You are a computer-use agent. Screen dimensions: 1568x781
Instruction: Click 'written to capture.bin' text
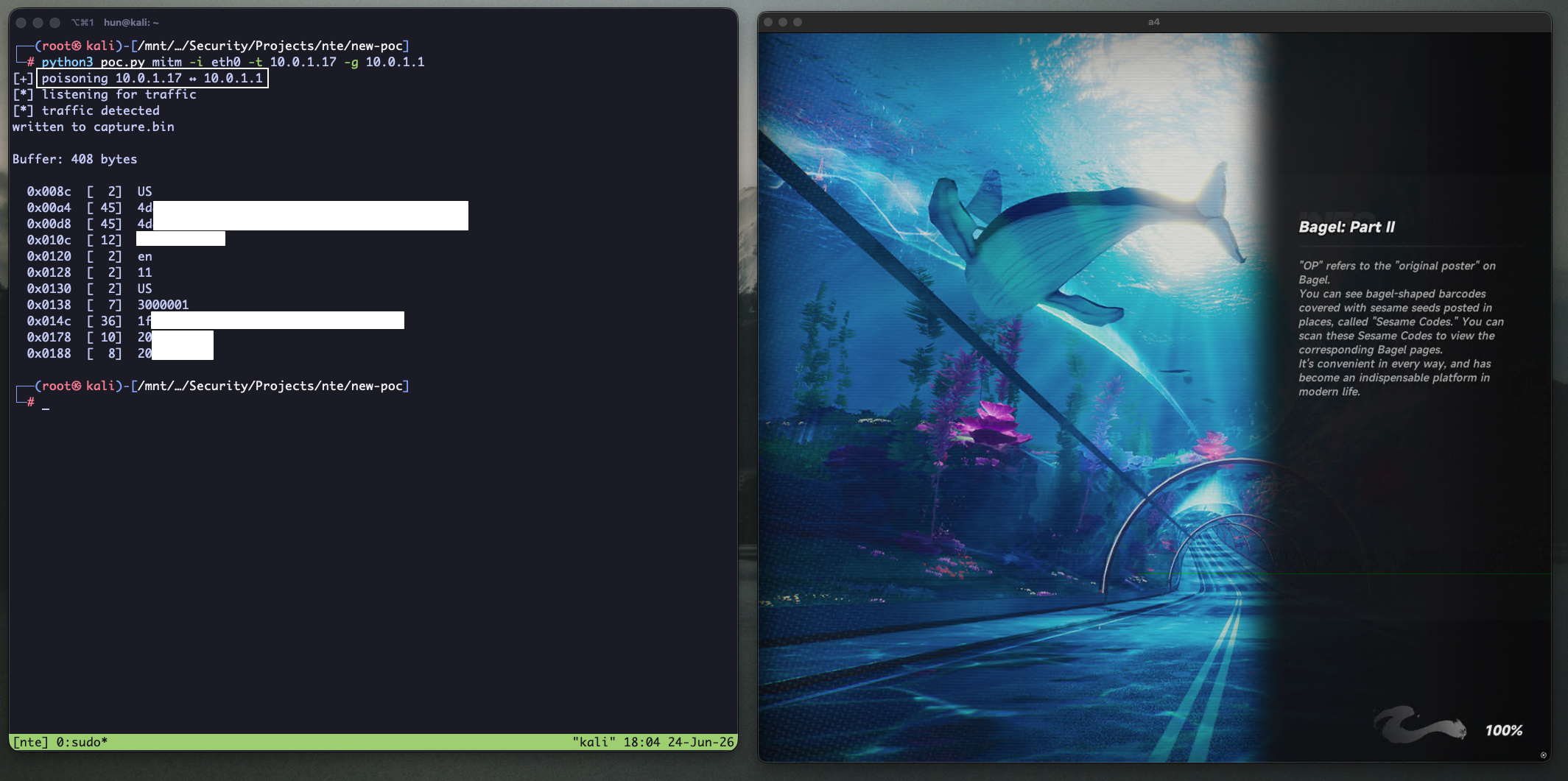94,127
